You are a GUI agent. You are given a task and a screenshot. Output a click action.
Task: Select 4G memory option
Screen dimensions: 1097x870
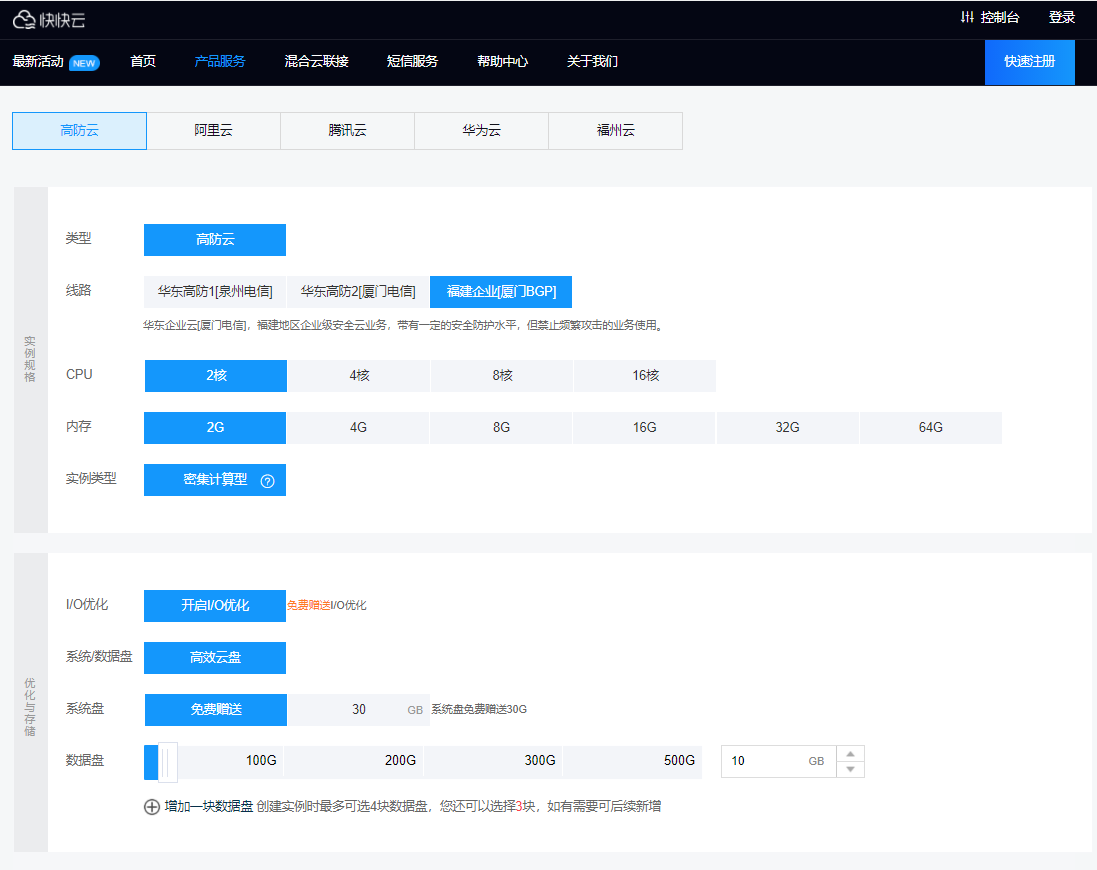(358, 427)
